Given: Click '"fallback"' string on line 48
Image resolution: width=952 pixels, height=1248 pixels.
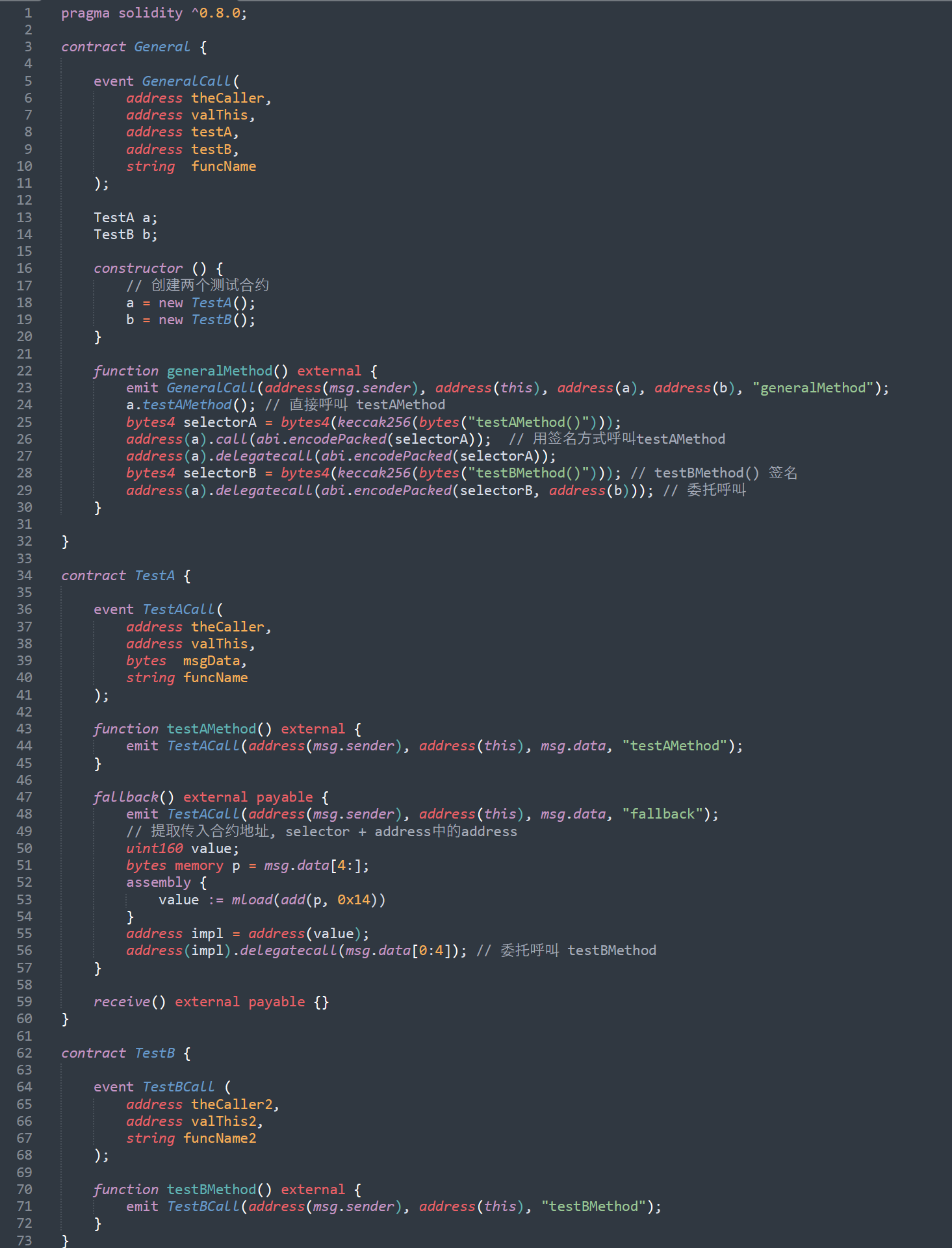Looking at the screenshot, I should tap(662, 814).
